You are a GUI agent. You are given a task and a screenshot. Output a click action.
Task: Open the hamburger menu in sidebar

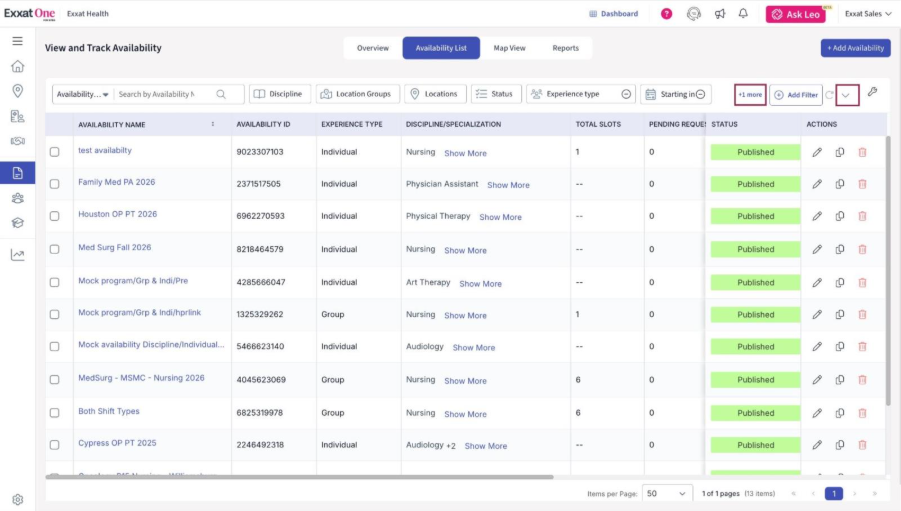(x=17, y=41)
